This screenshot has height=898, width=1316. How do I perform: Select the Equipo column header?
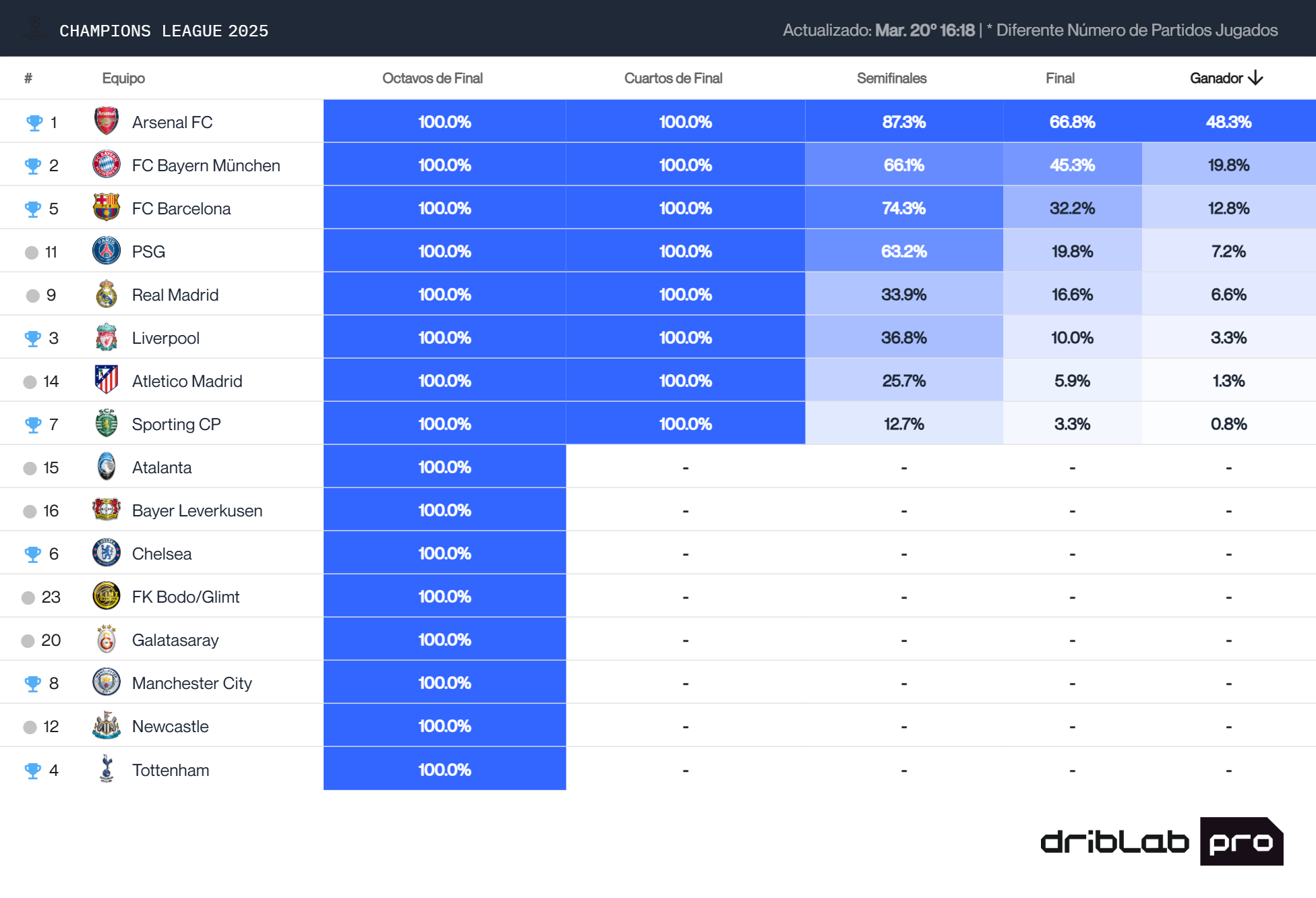click(x=124, y=78)
